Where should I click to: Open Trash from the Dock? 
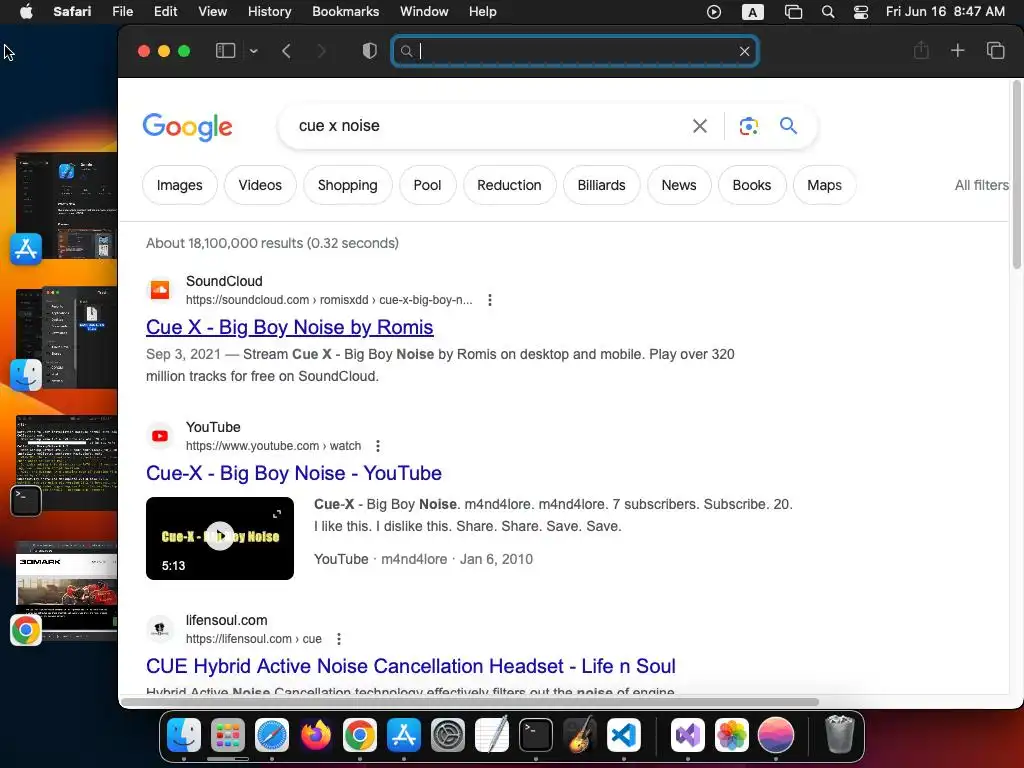[x=839, y=735]
